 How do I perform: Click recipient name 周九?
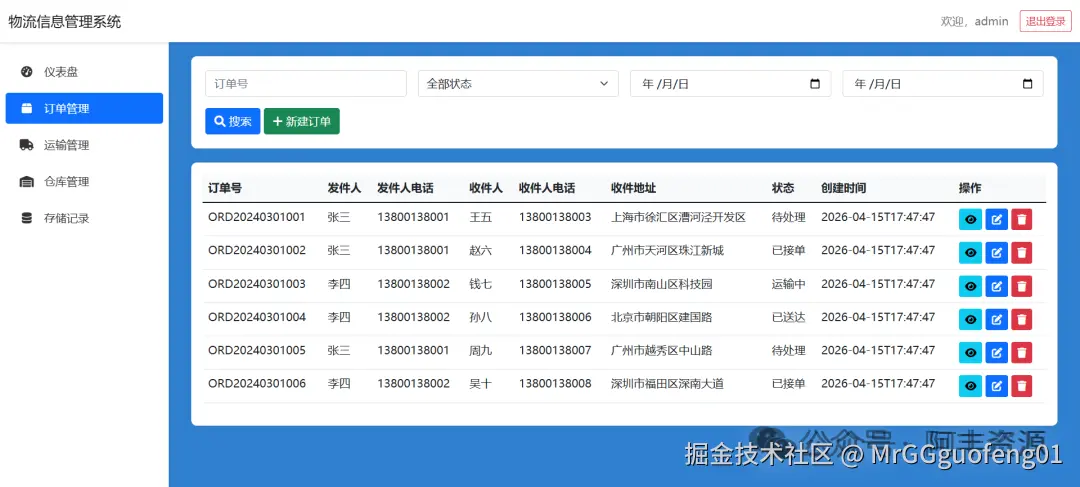(481, 350)
